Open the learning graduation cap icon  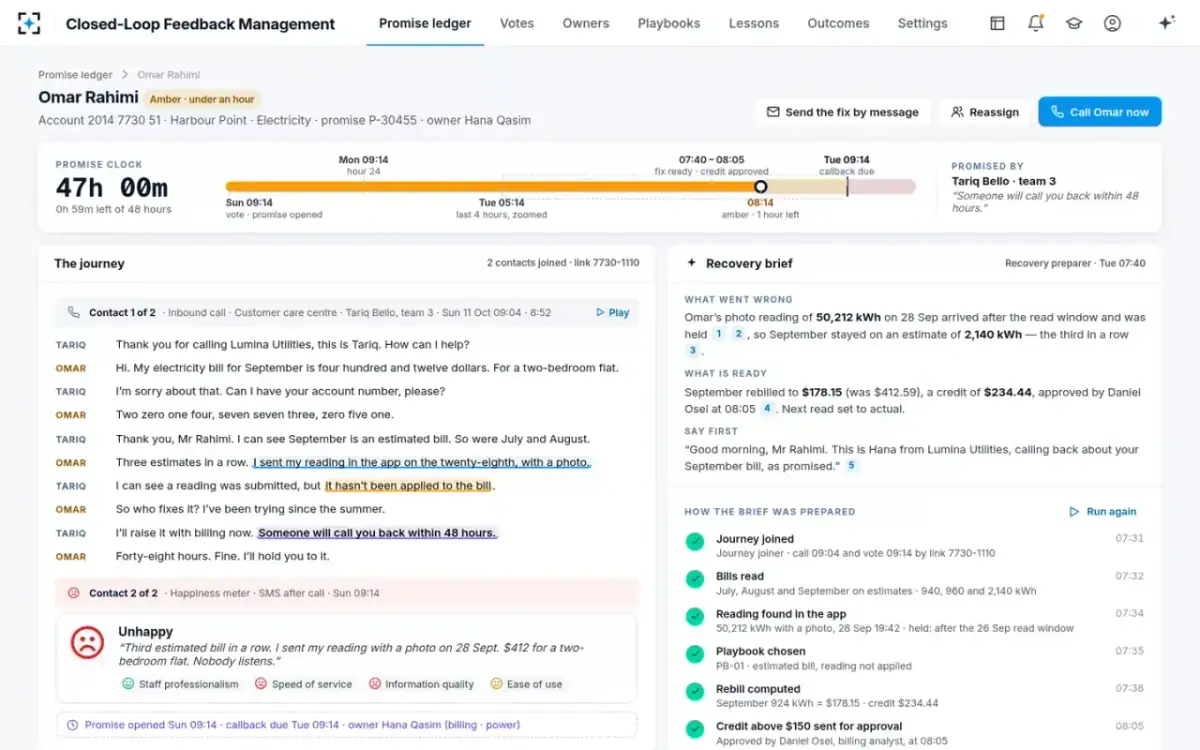tap(1074, 23)
